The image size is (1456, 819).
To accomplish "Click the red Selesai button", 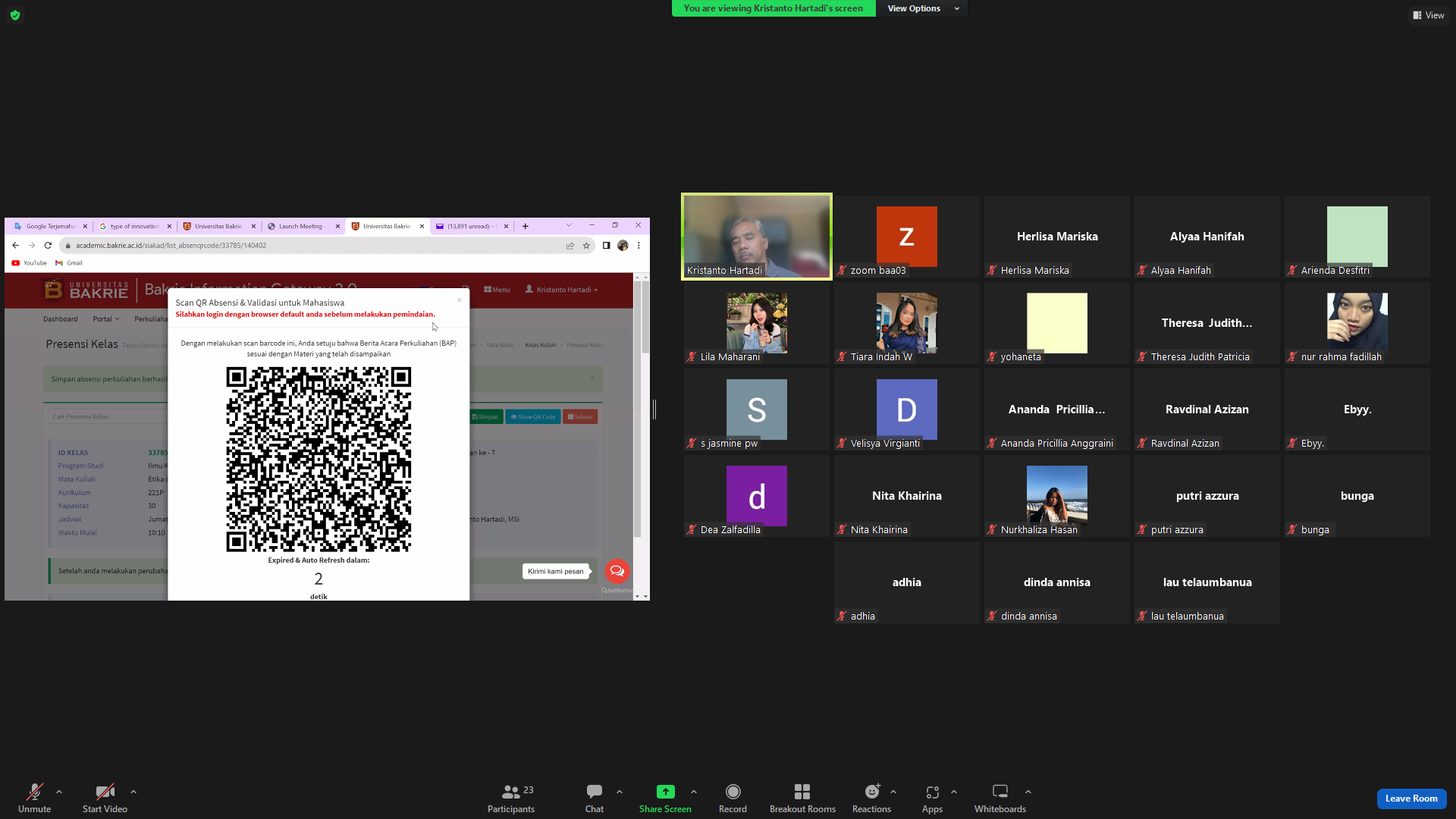I will [580, 417].
